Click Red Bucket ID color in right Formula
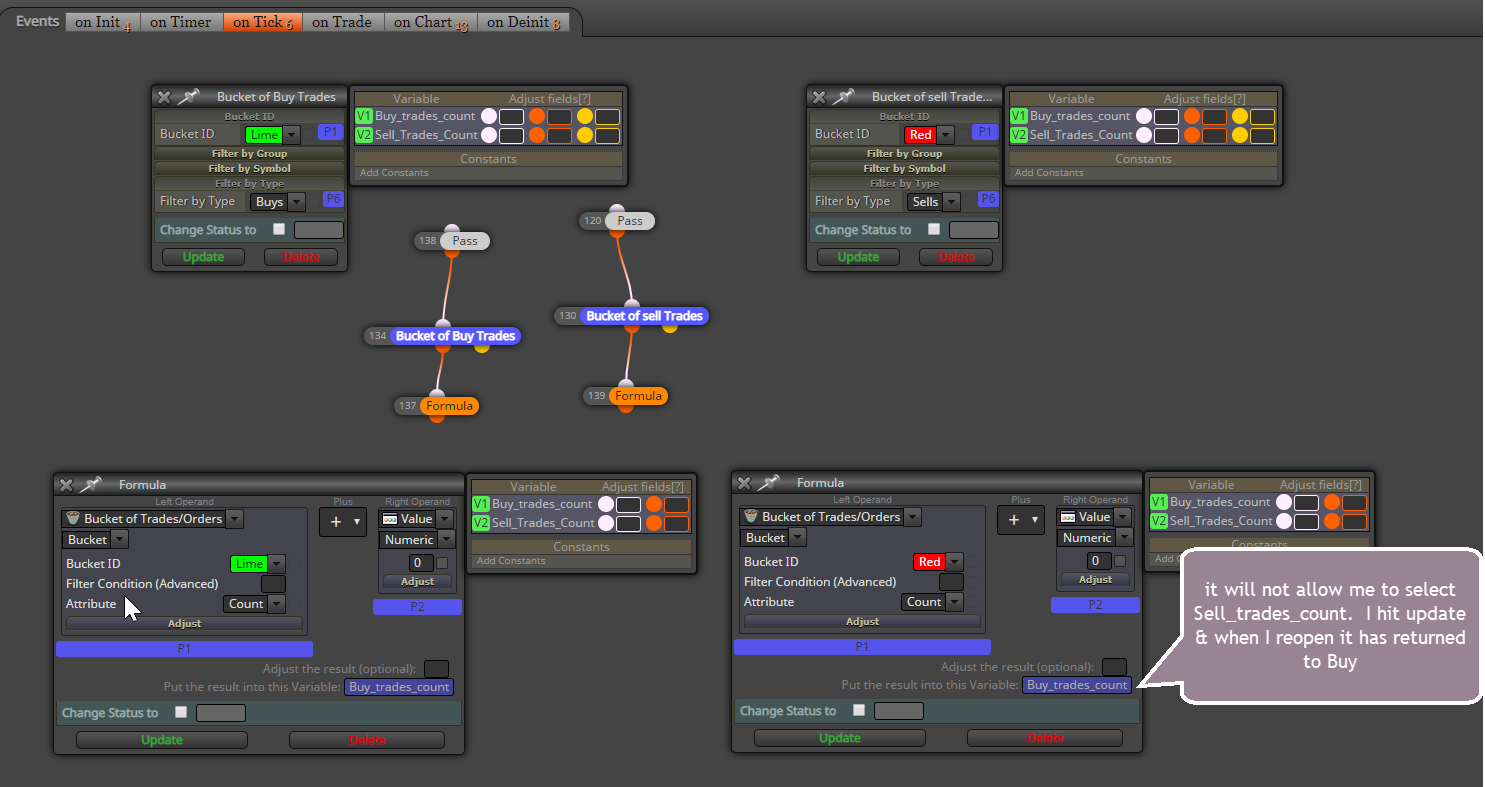Screen dimensions: 1485x787 (929, 562)
